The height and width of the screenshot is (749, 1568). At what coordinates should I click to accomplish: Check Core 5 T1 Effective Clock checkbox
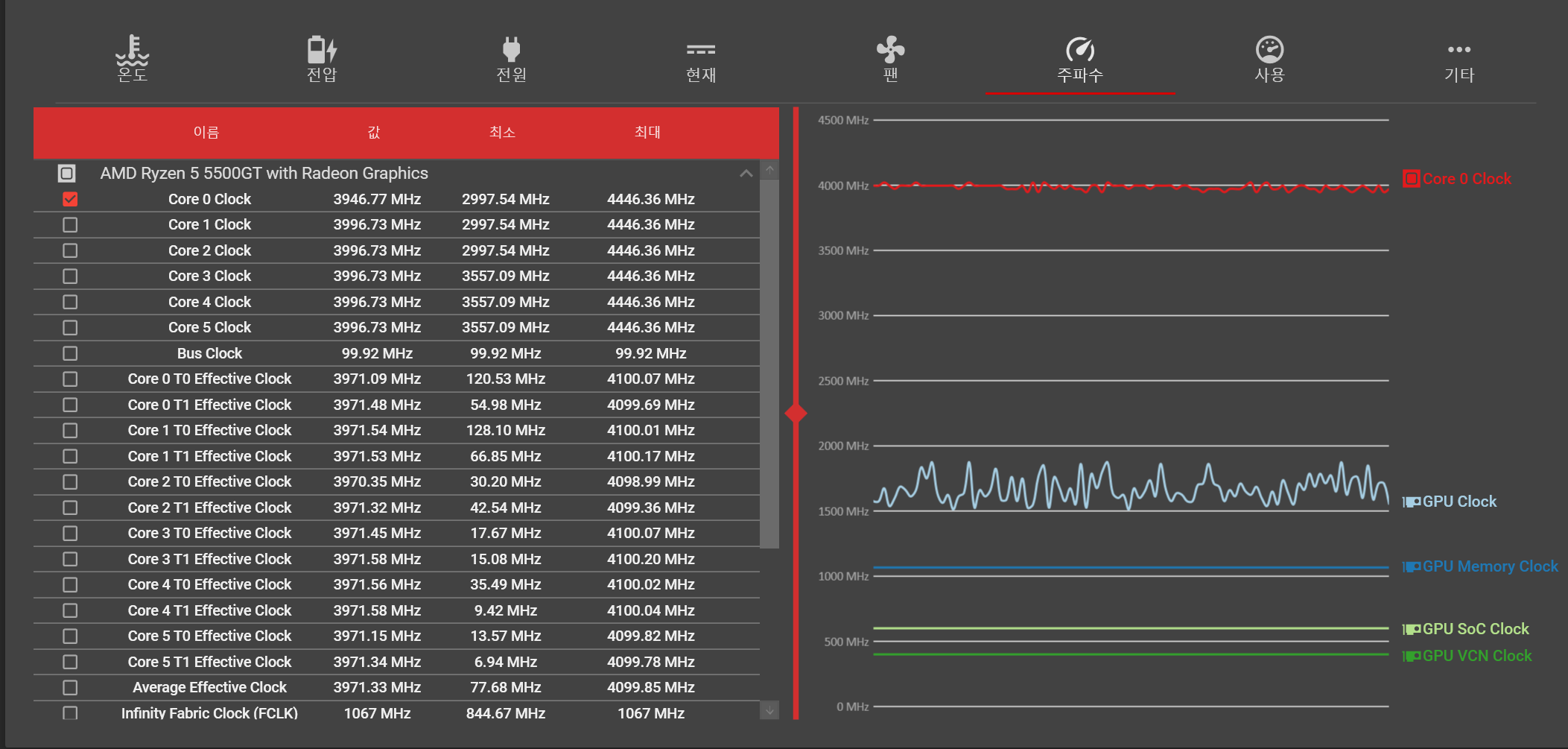[x=70, y=662]
